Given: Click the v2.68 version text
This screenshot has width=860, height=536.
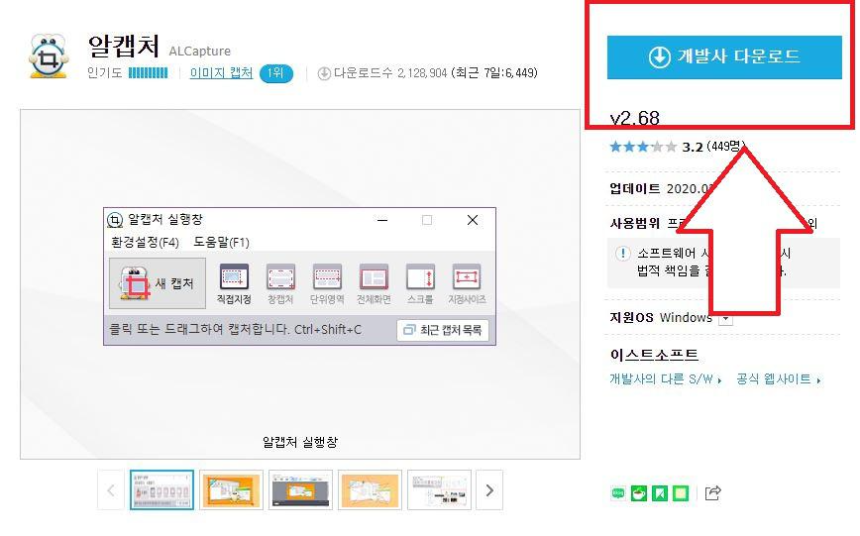Looking at the screenshot, I should 635,118.
